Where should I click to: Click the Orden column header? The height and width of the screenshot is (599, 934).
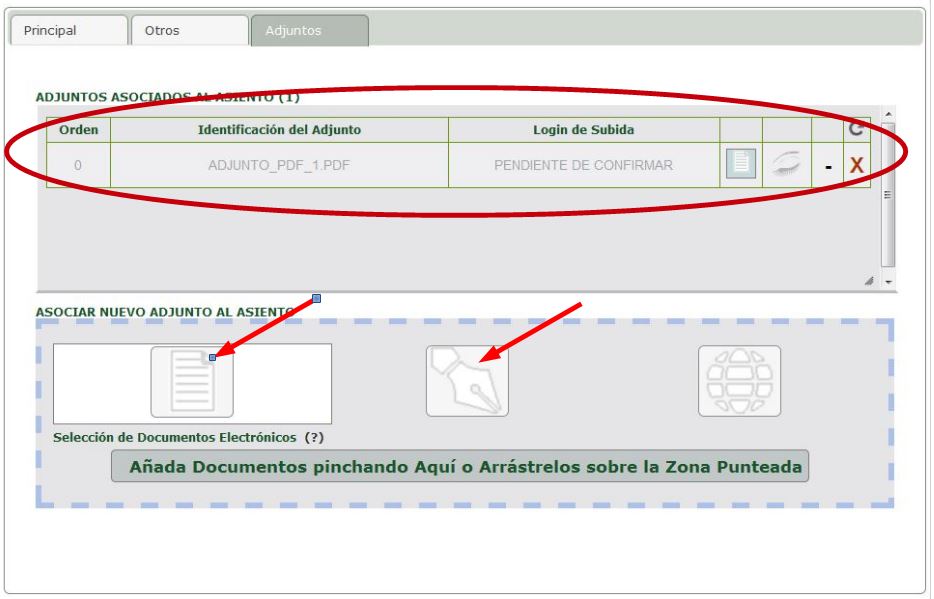pos(79,130)
